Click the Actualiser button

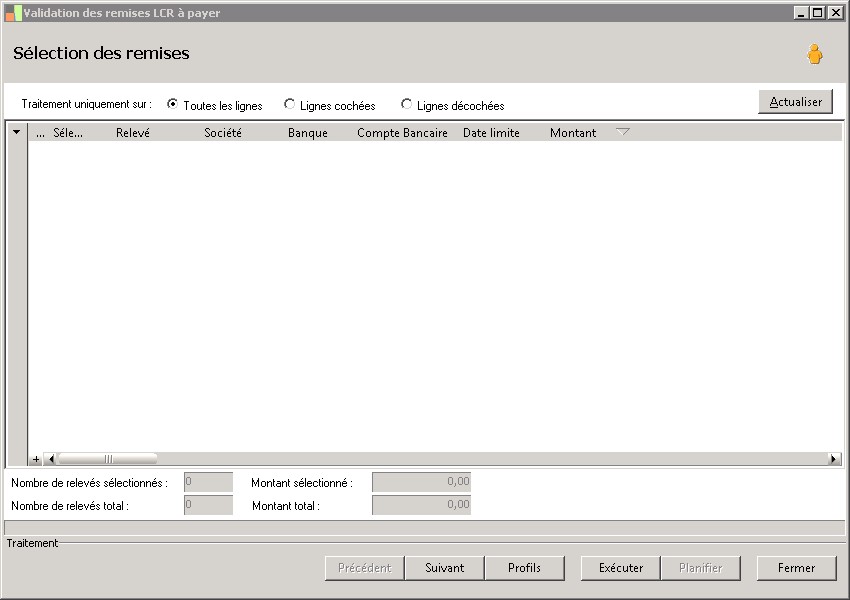(x=795, y=102)
